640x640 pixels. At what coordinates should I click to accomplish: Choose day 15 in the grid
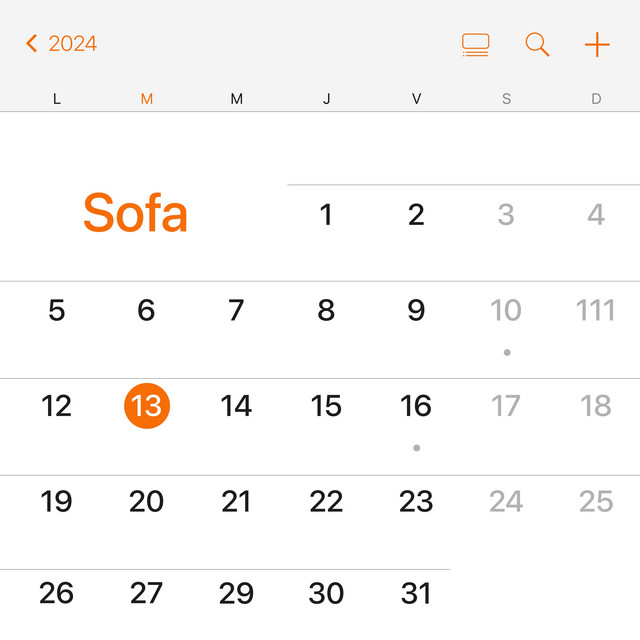(326, 406)
